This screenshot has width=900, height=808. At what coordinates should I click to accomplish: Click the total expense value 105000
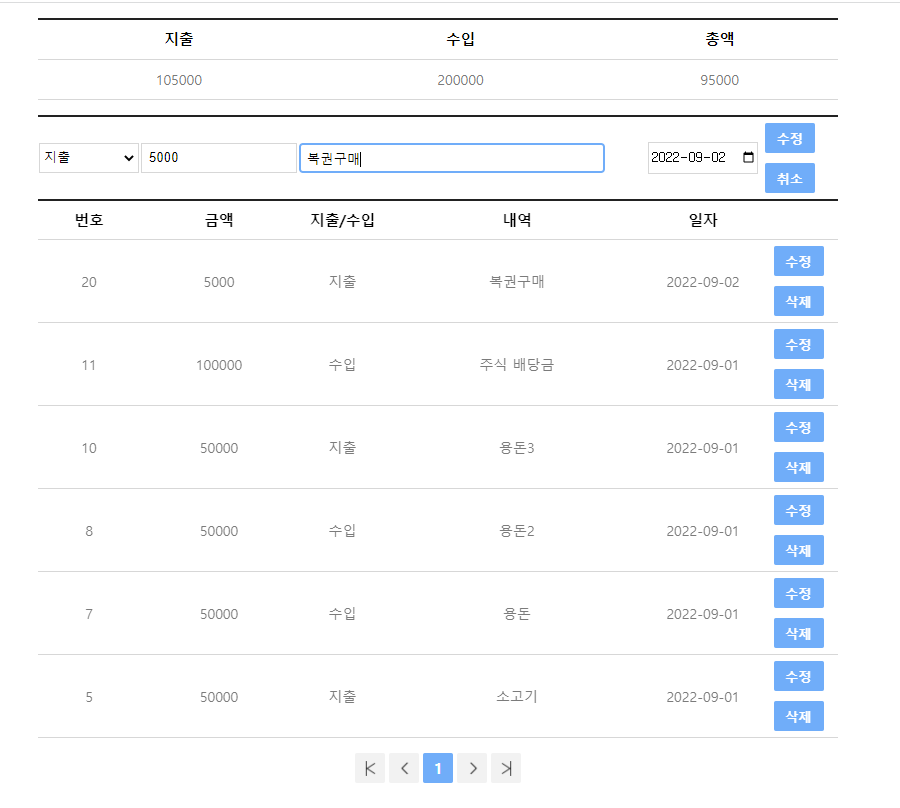(x=179, y=80)
